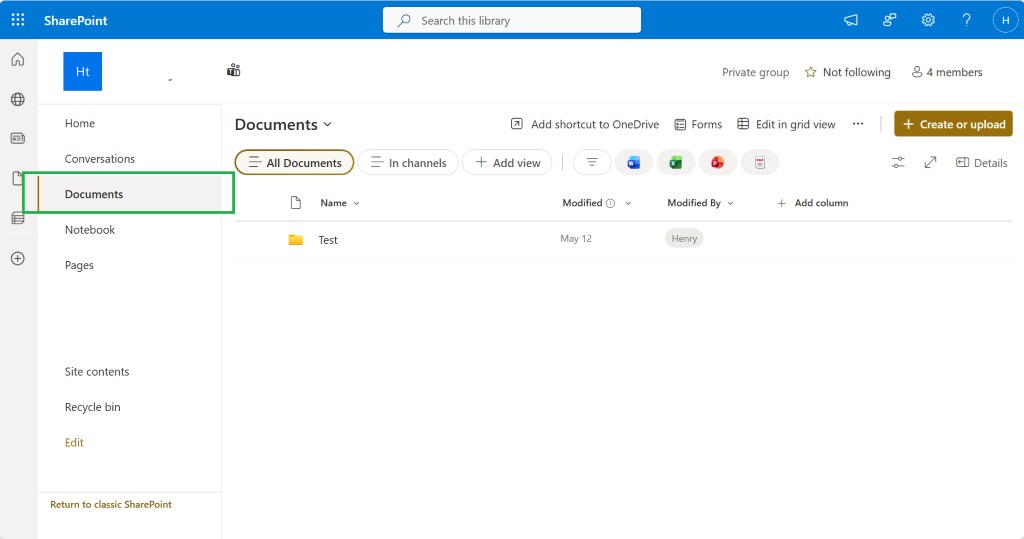Open the Forms command

click(x=698, y=124)
